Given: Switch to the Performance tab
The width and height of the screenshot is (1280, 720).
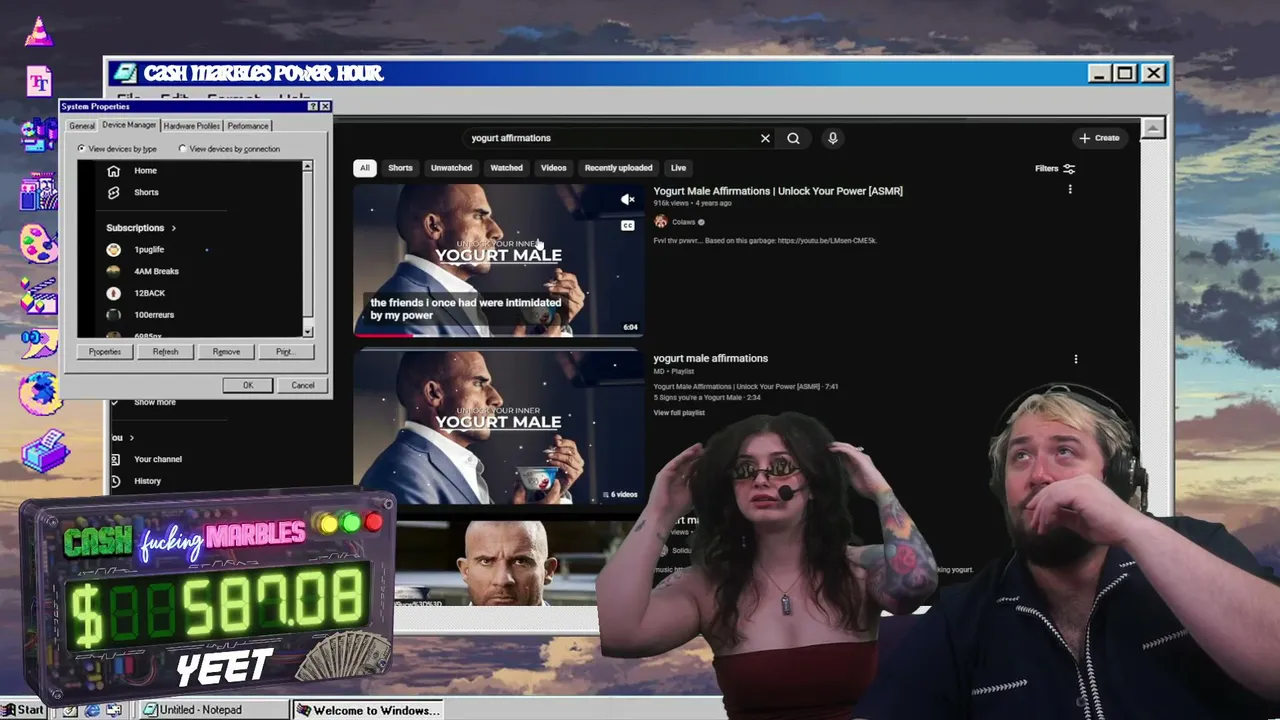Looking at the screenshot, I should tap(247, 126).
